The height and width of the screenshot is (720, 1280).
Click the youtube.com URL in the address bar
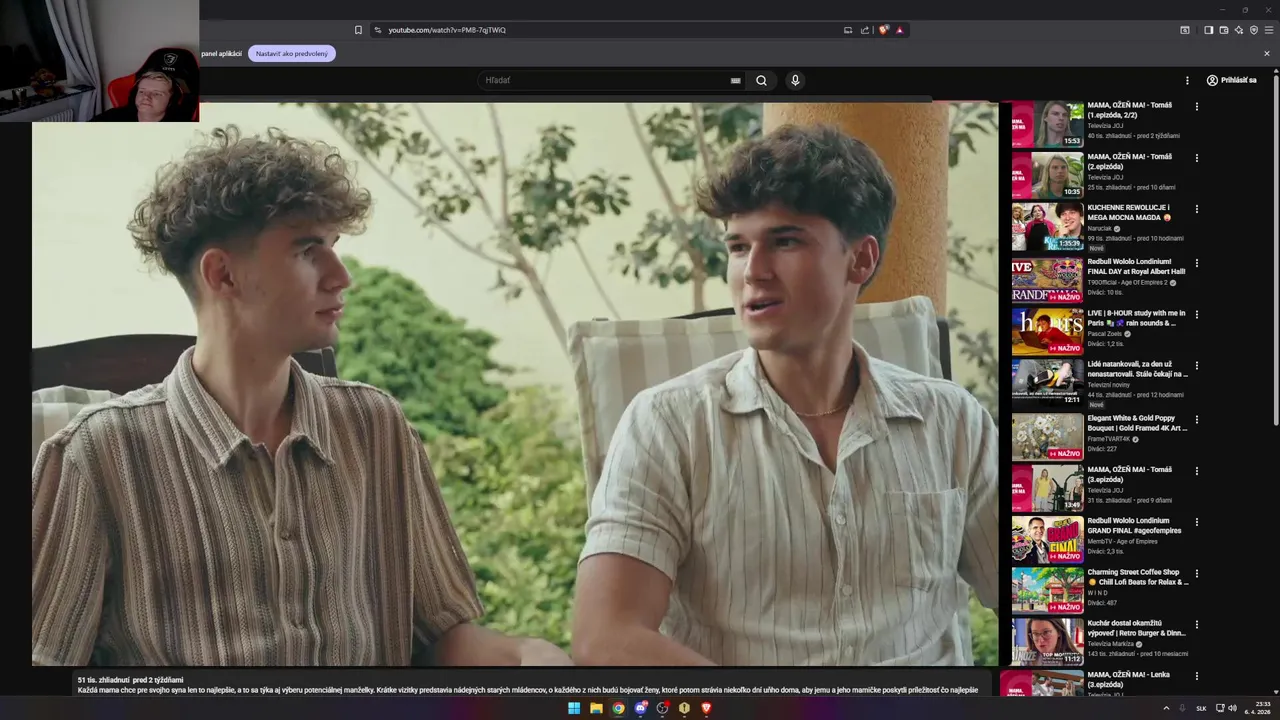(x=447, y=30)
